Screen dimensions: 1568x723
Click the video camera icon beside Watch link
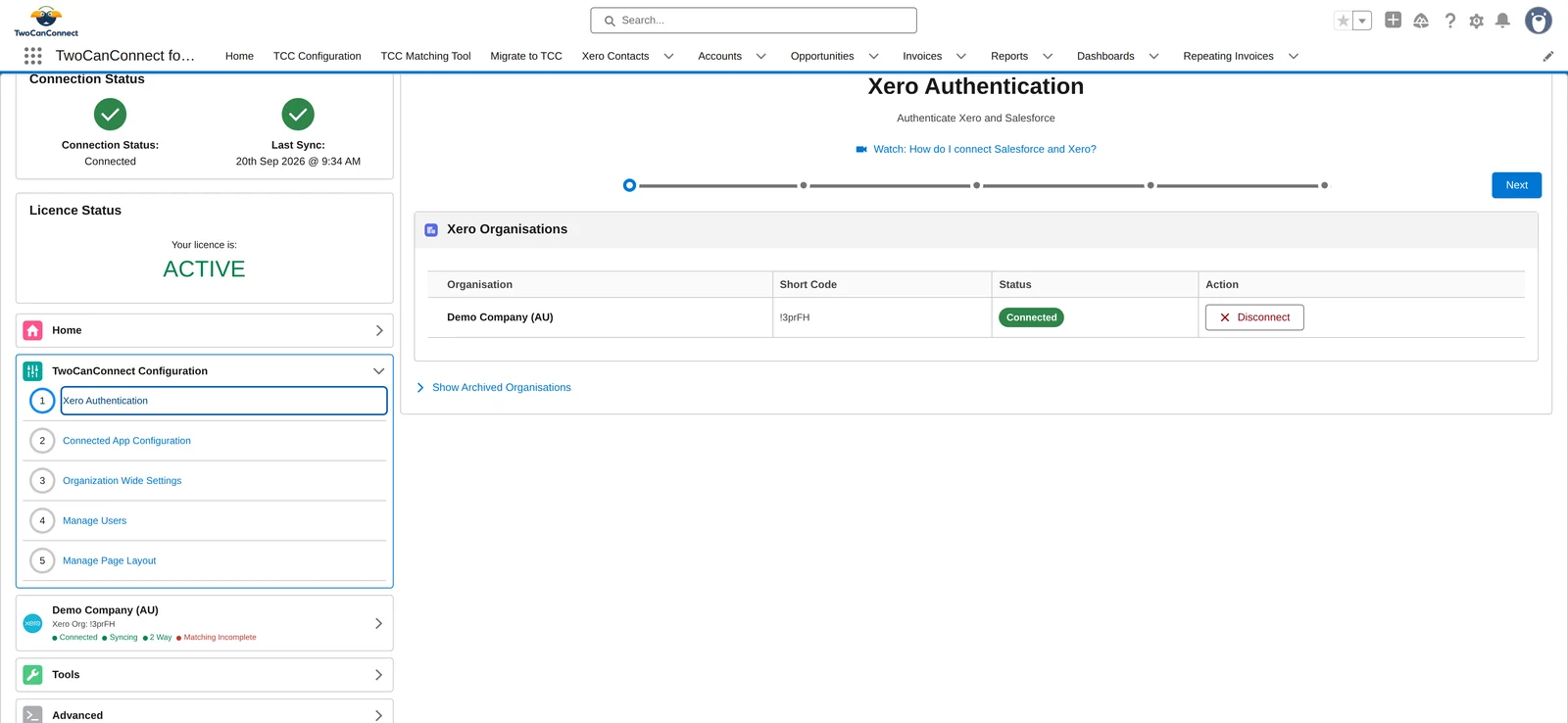(x=861, y=150)
